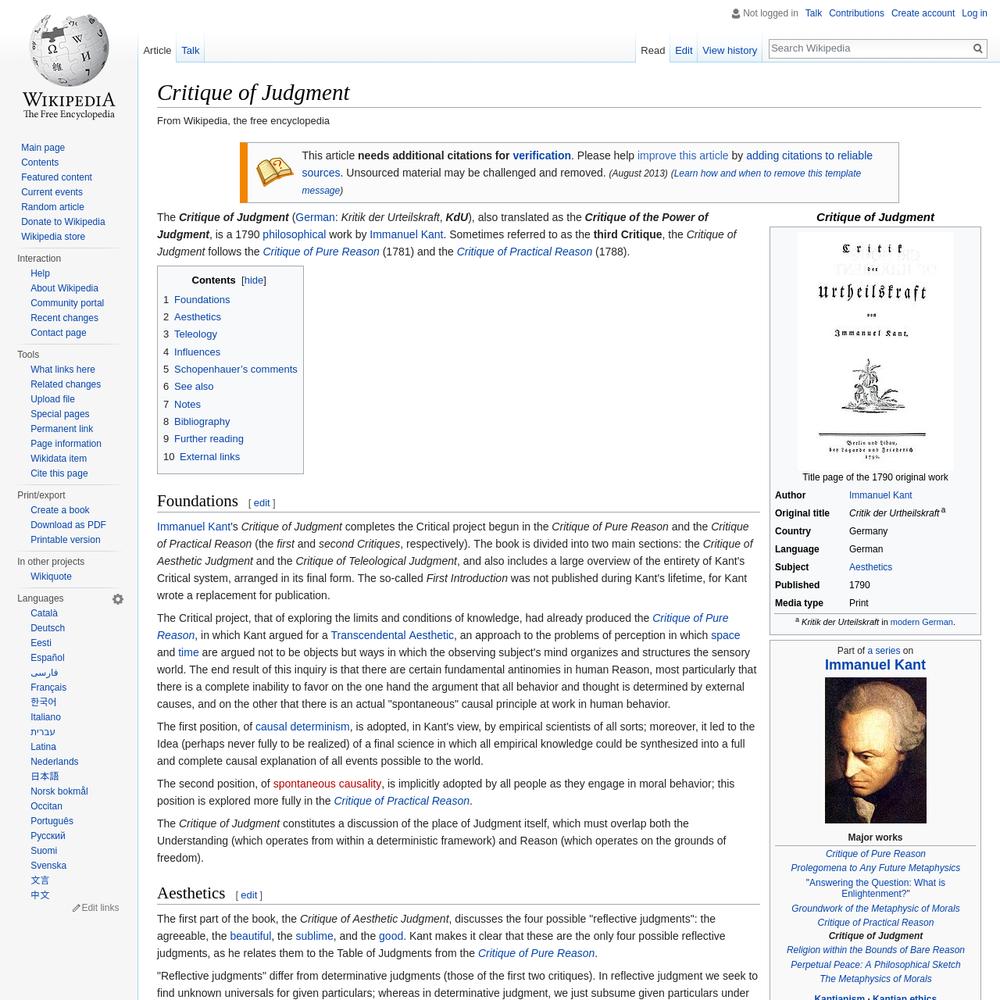
Task: Click the citation-needed book icon
Action: coord(274,172)
